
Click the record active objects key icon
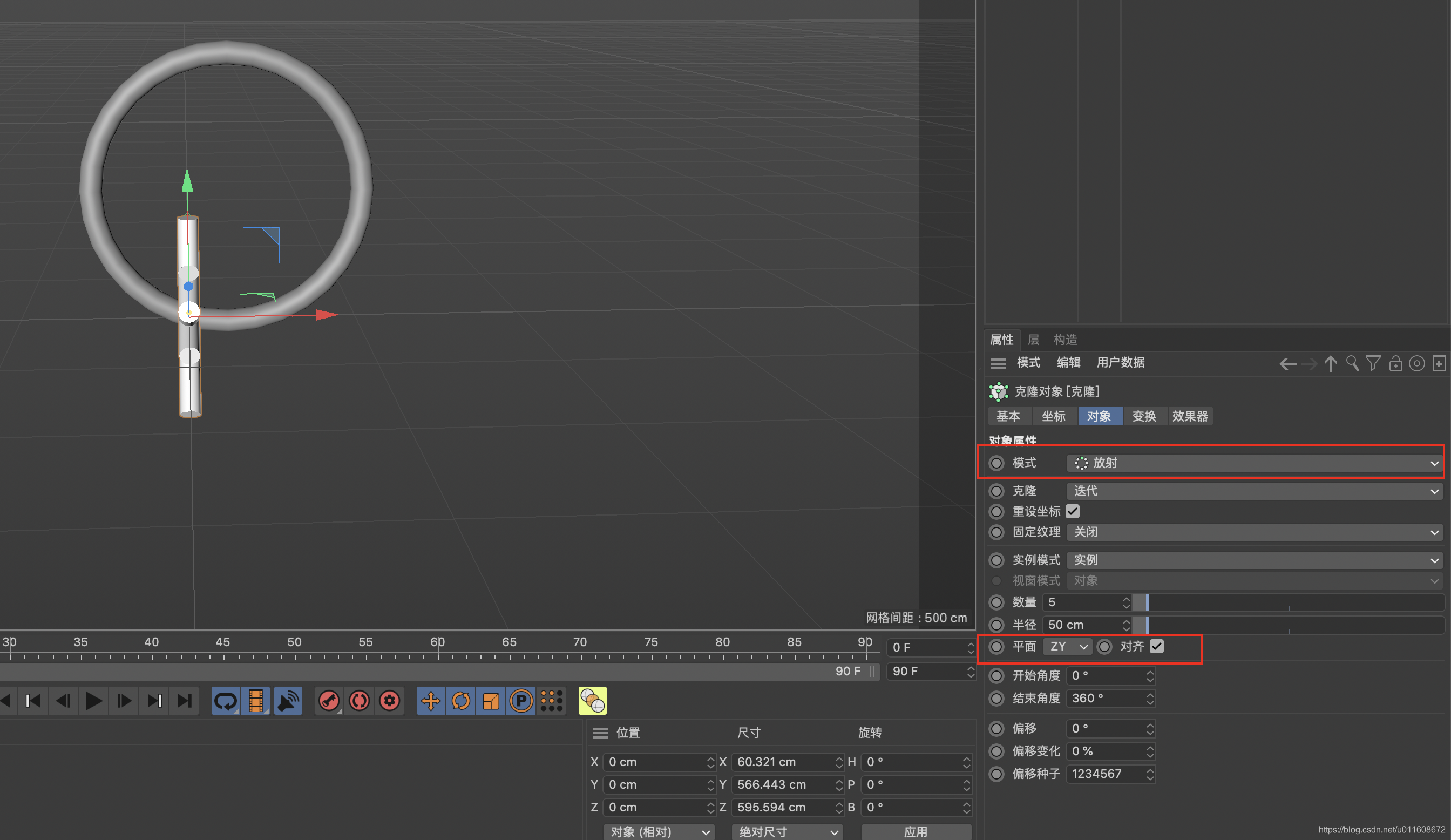[x=329, y=701]
